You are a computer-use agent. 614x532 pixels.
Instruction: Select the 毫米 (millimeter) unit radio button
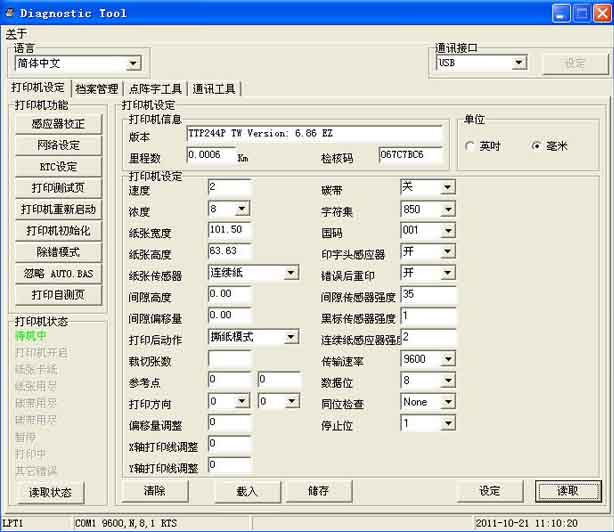tap(537, 146)
